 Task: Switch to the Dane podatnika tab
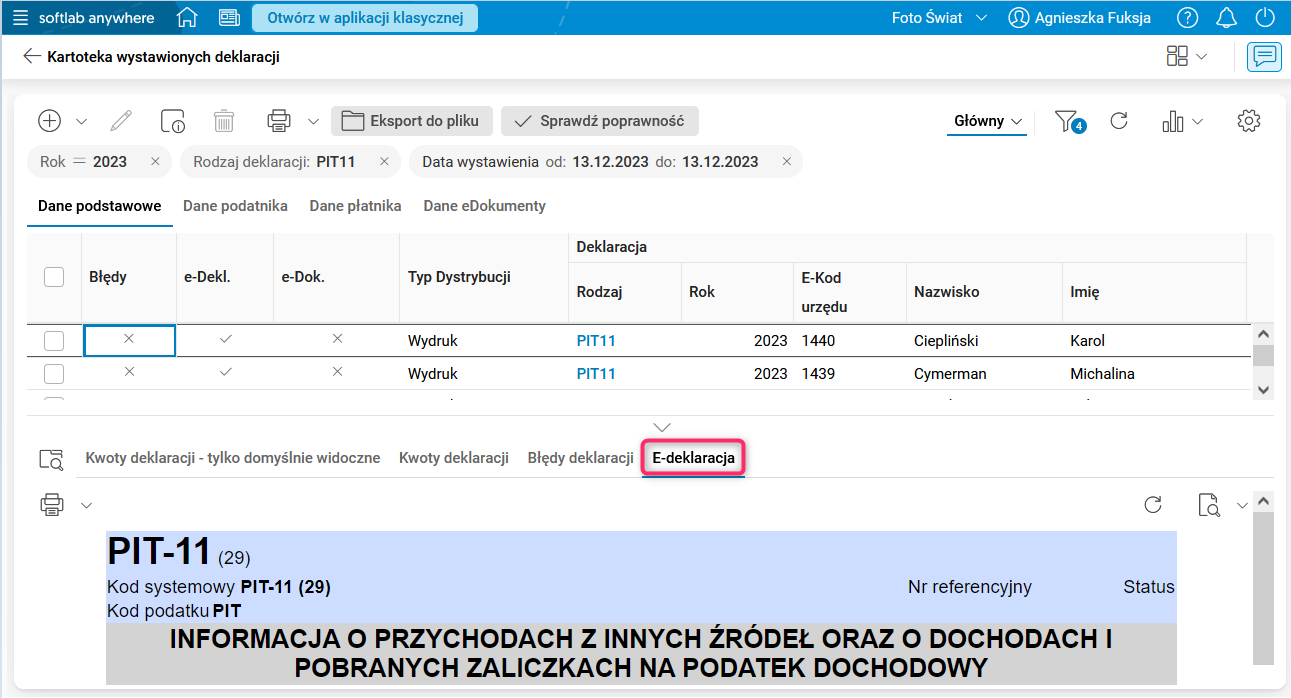tap(237, 206)
